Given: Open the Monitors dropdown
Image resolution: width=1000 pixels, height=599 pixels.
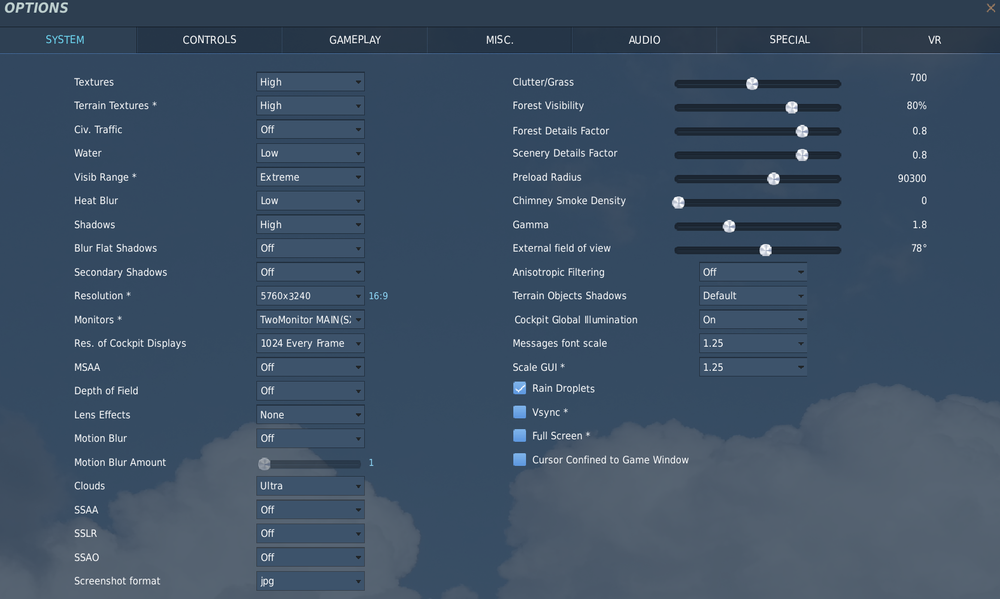Looking at the screenshot, I should point(310,320).
